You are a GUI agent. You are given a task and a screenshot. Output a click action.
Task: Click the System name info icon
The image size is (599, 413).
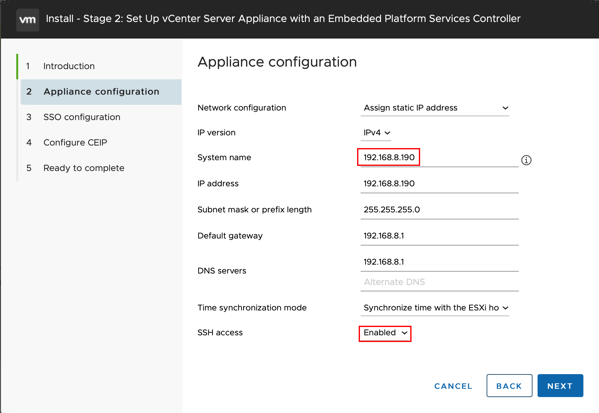point(526,160)
